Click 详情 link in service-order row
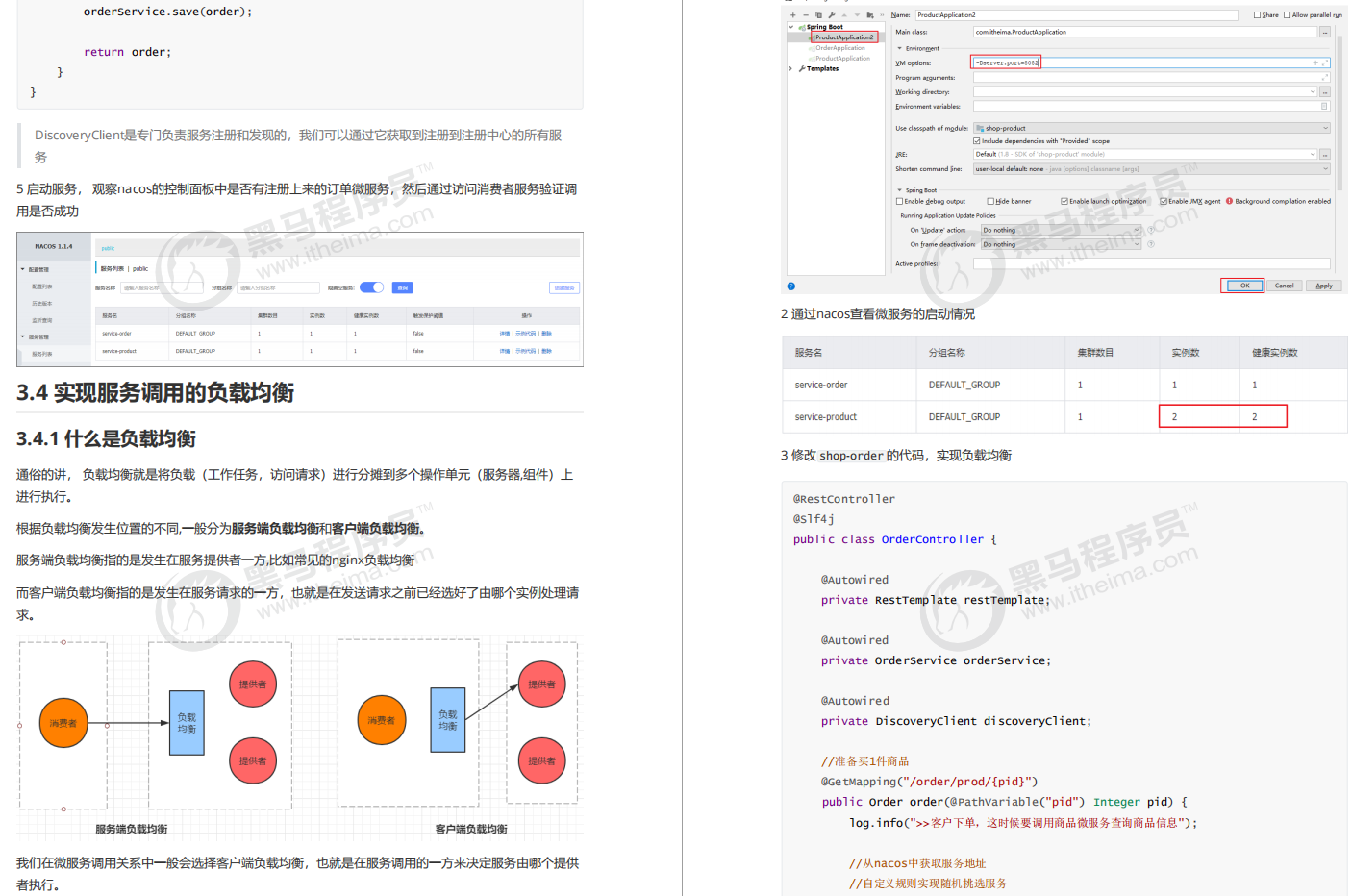This screenshot has width=1352, height=896. click(x=505, y=334)
